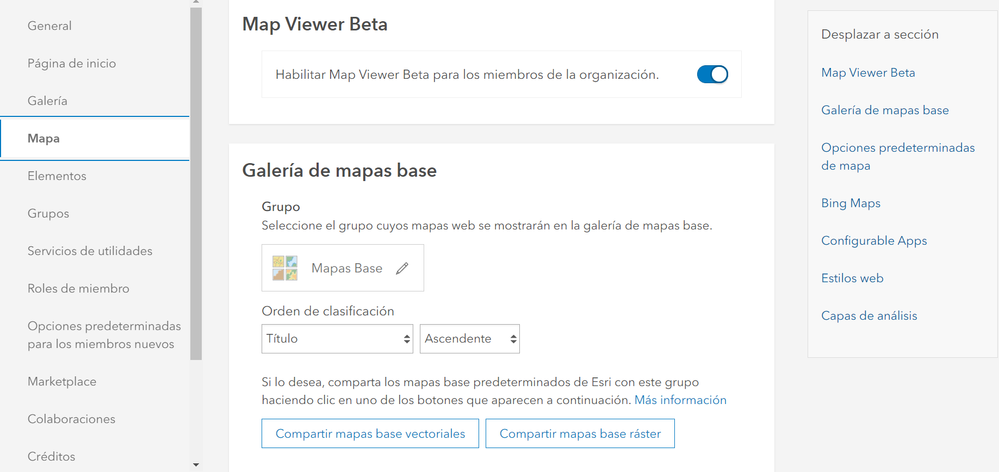This screenshot has width=999, height=472.
Task: Select Elementos in the left sidebar
Action: click(57, 176)
